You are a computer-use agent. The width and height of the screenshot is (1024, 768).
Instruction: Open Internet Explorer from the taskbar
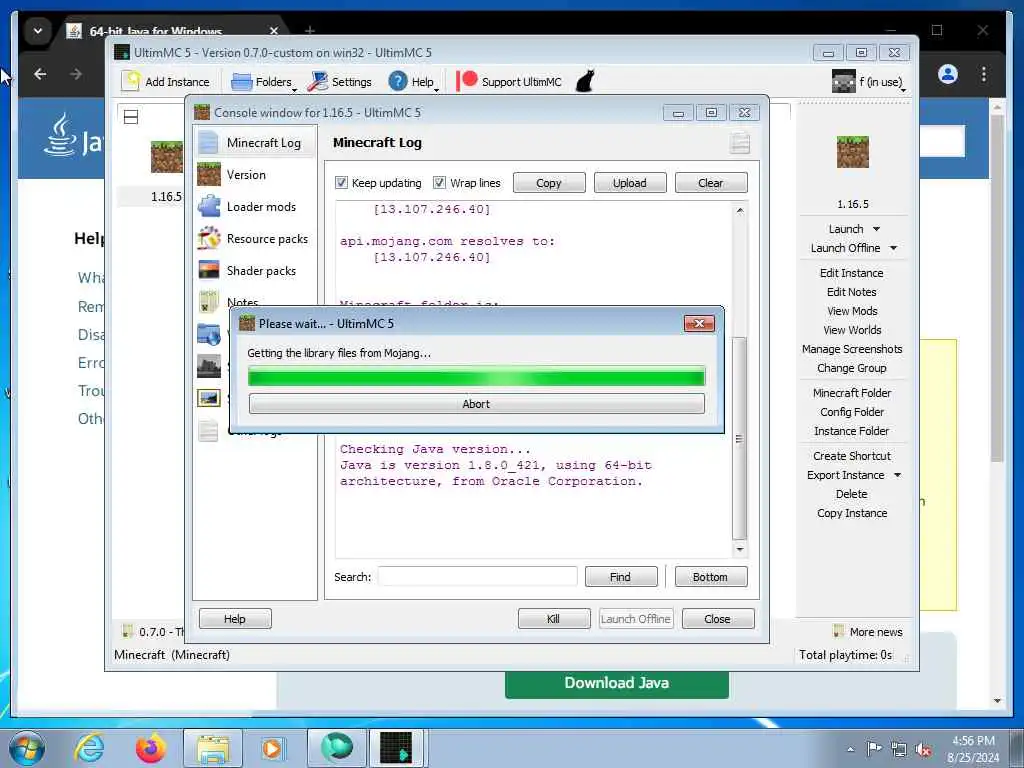click(x=89, y=748)
